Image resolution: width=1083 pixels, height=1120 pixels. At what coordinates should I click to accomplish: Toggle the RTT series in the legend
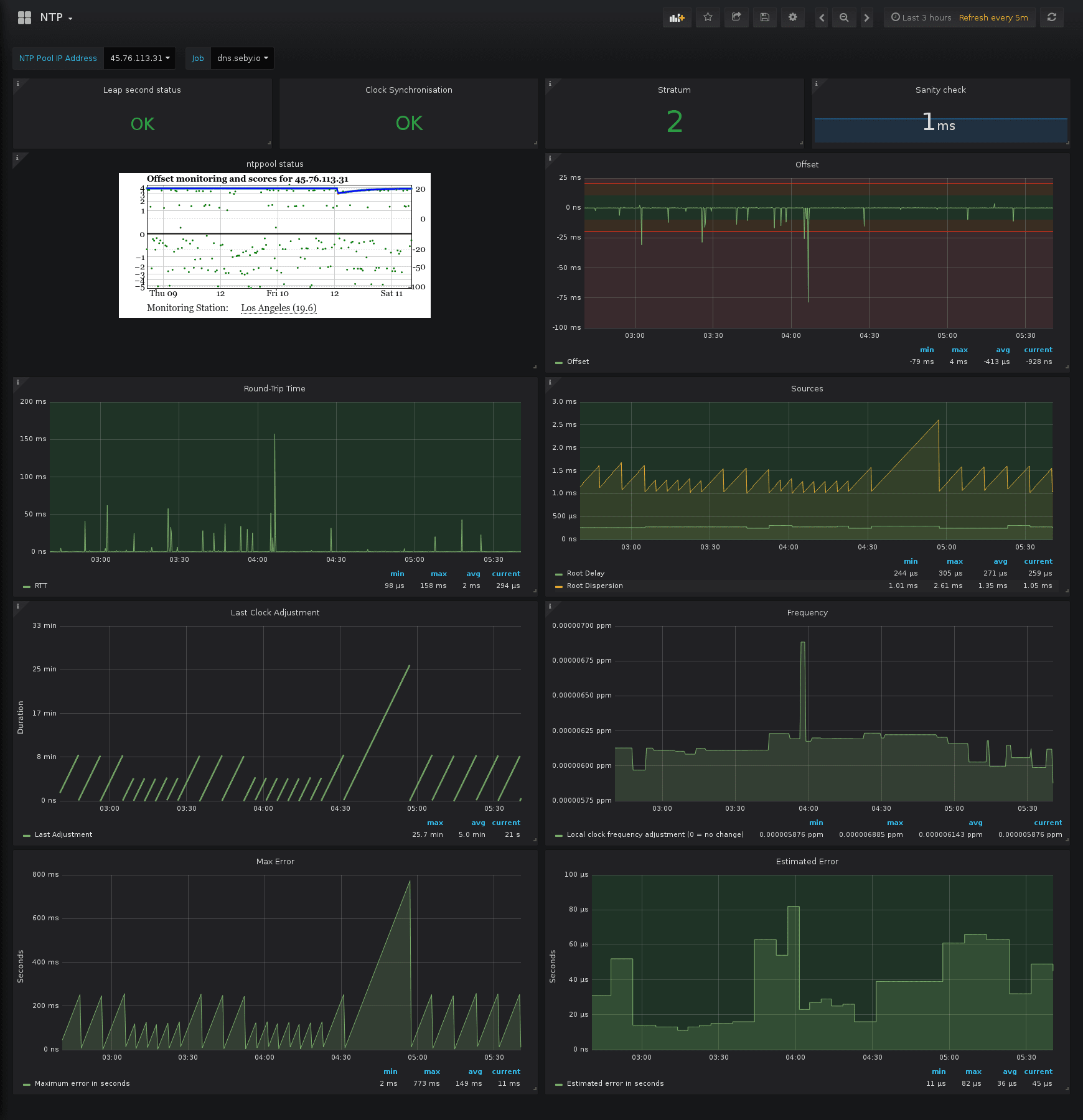point(41,586)
